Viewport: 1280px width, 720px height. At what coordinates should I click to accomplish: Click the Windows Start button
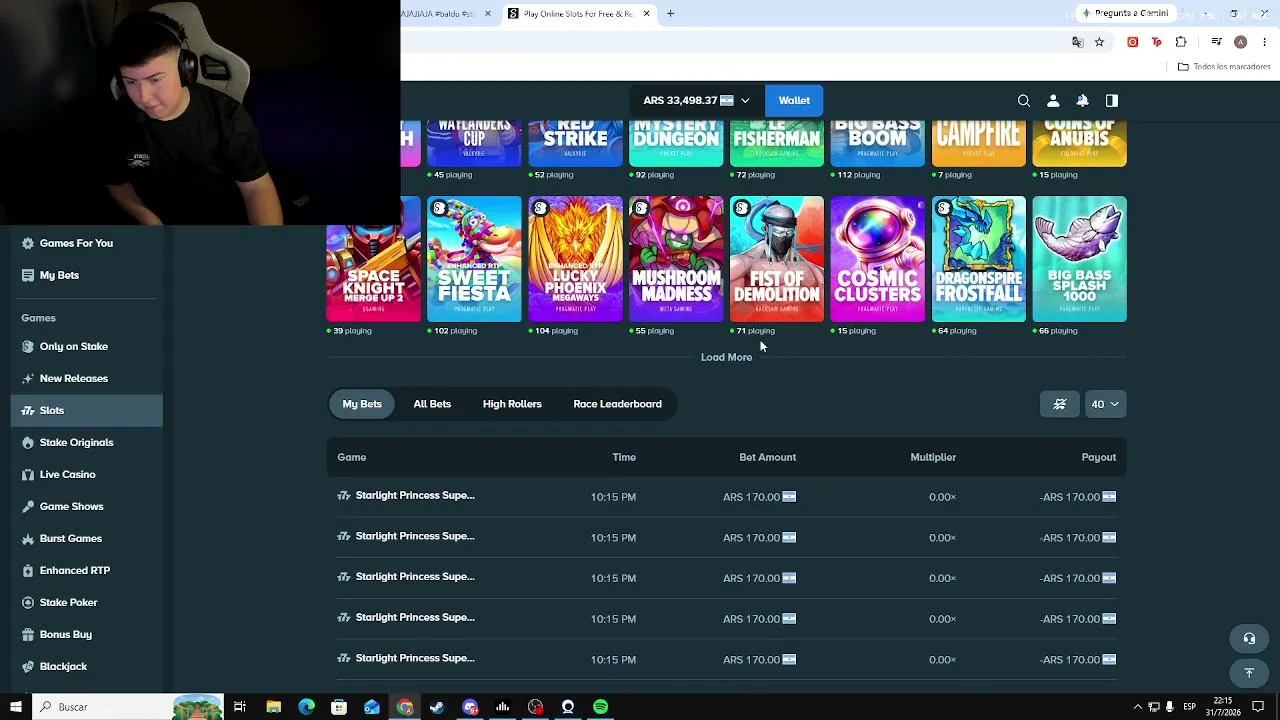[x=15, y=707]
